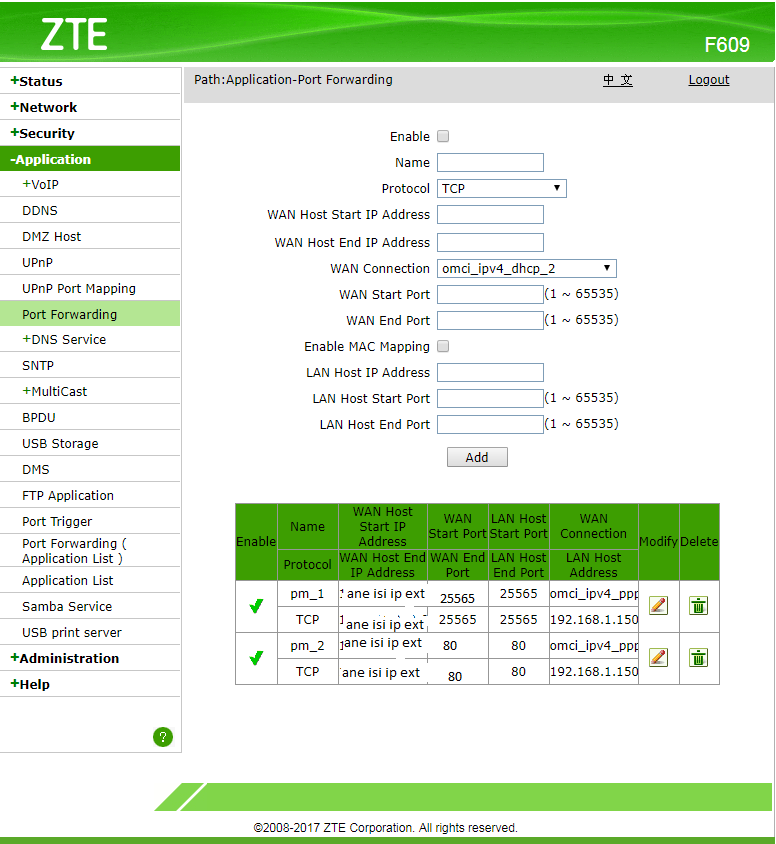Tick the Enable checkbox
776x844 pixels.
click(443, 137)
